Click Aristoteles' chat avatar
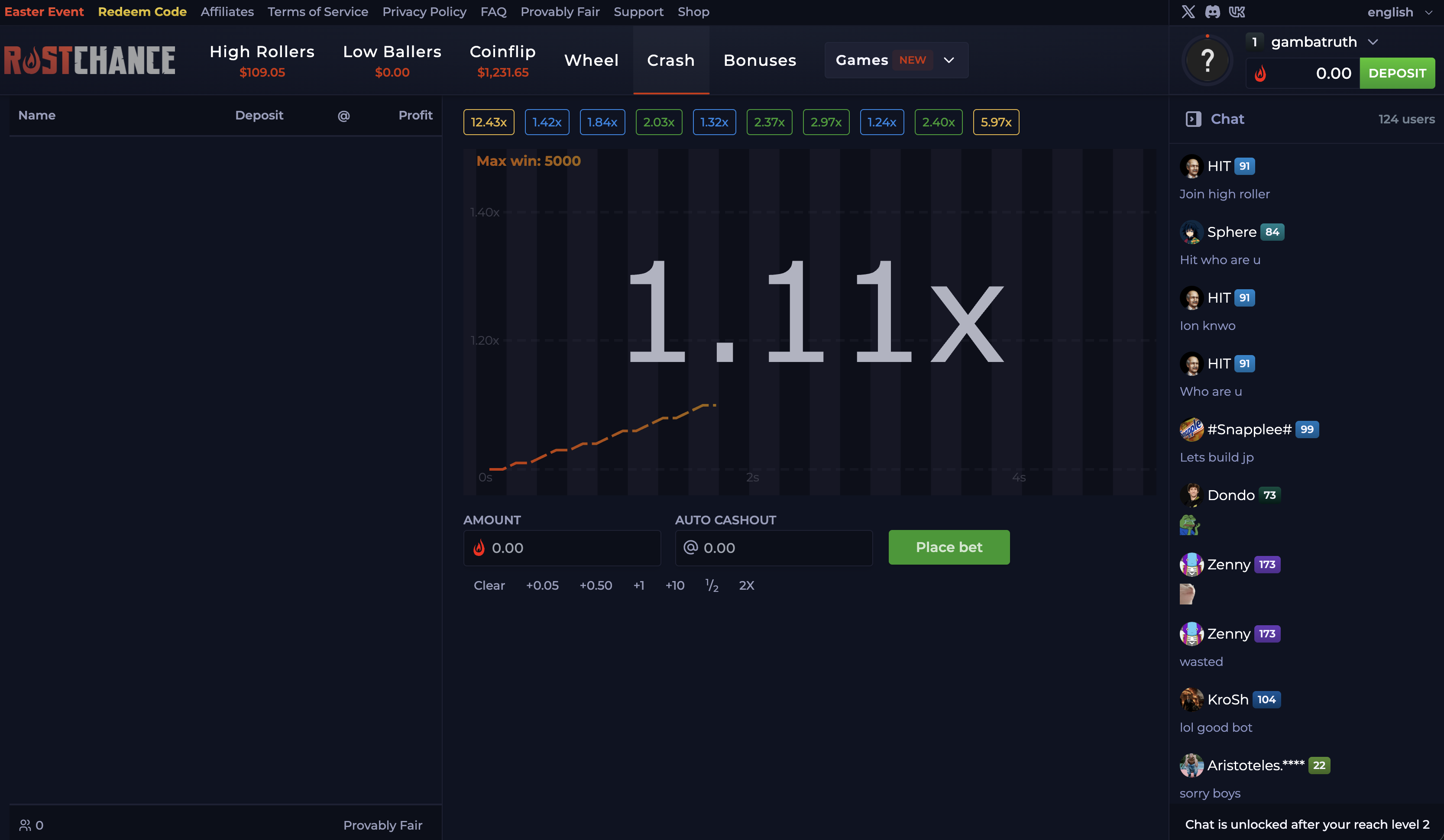The image size is (1444, 840). point(1191,766)
